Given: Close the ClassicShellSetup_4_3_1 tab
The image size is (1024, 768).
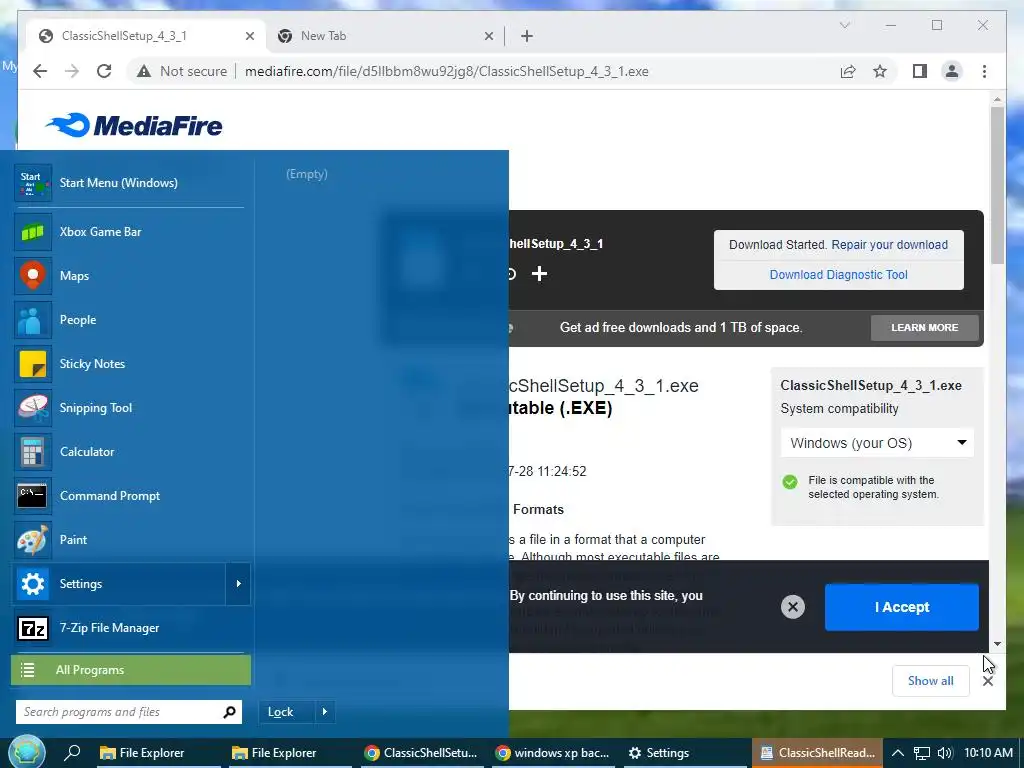Looking at the screenshot, I should pyautogui.click(x=249, y=37).
